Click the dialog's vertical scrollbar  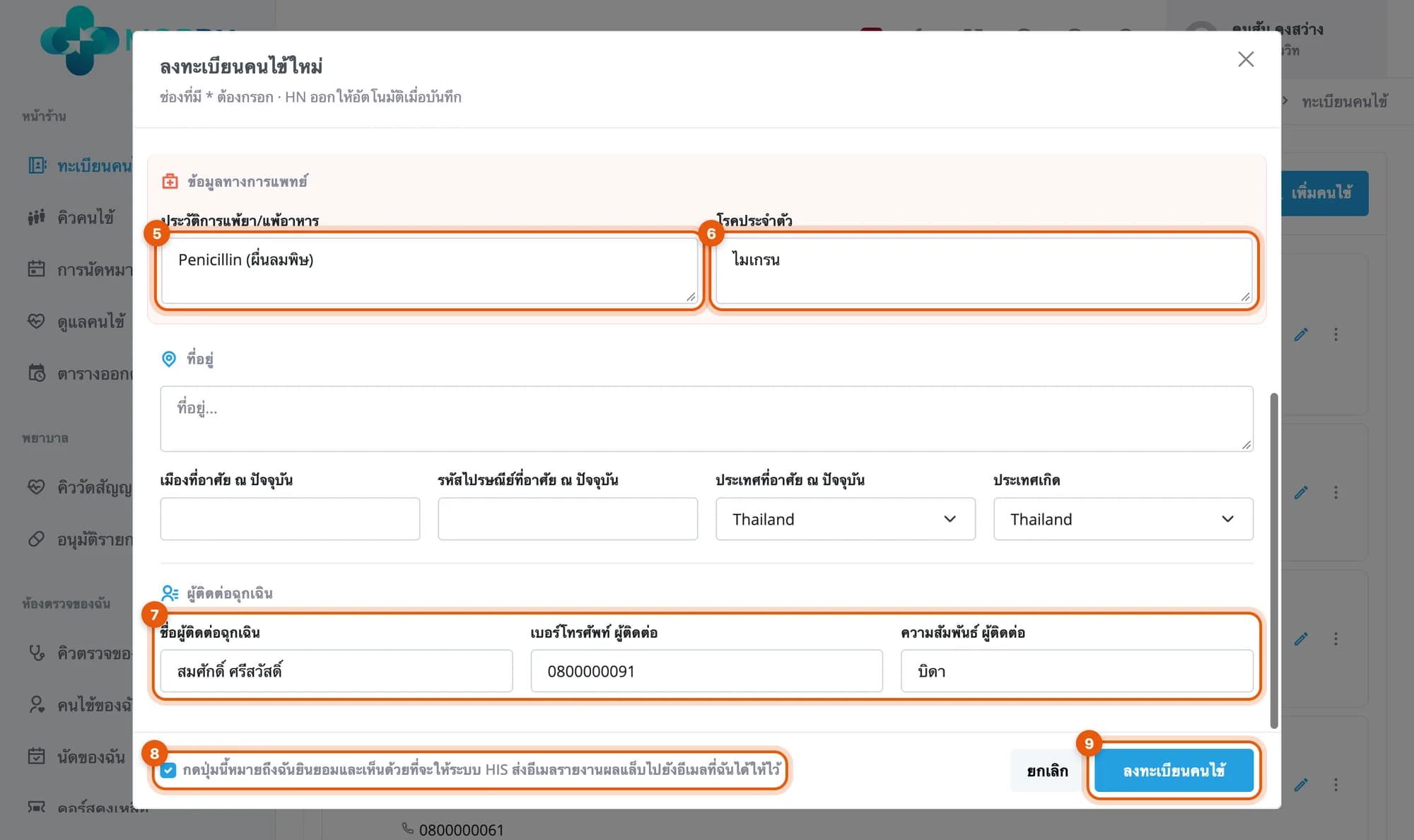pyautogui.click(x=1274, y=560)
